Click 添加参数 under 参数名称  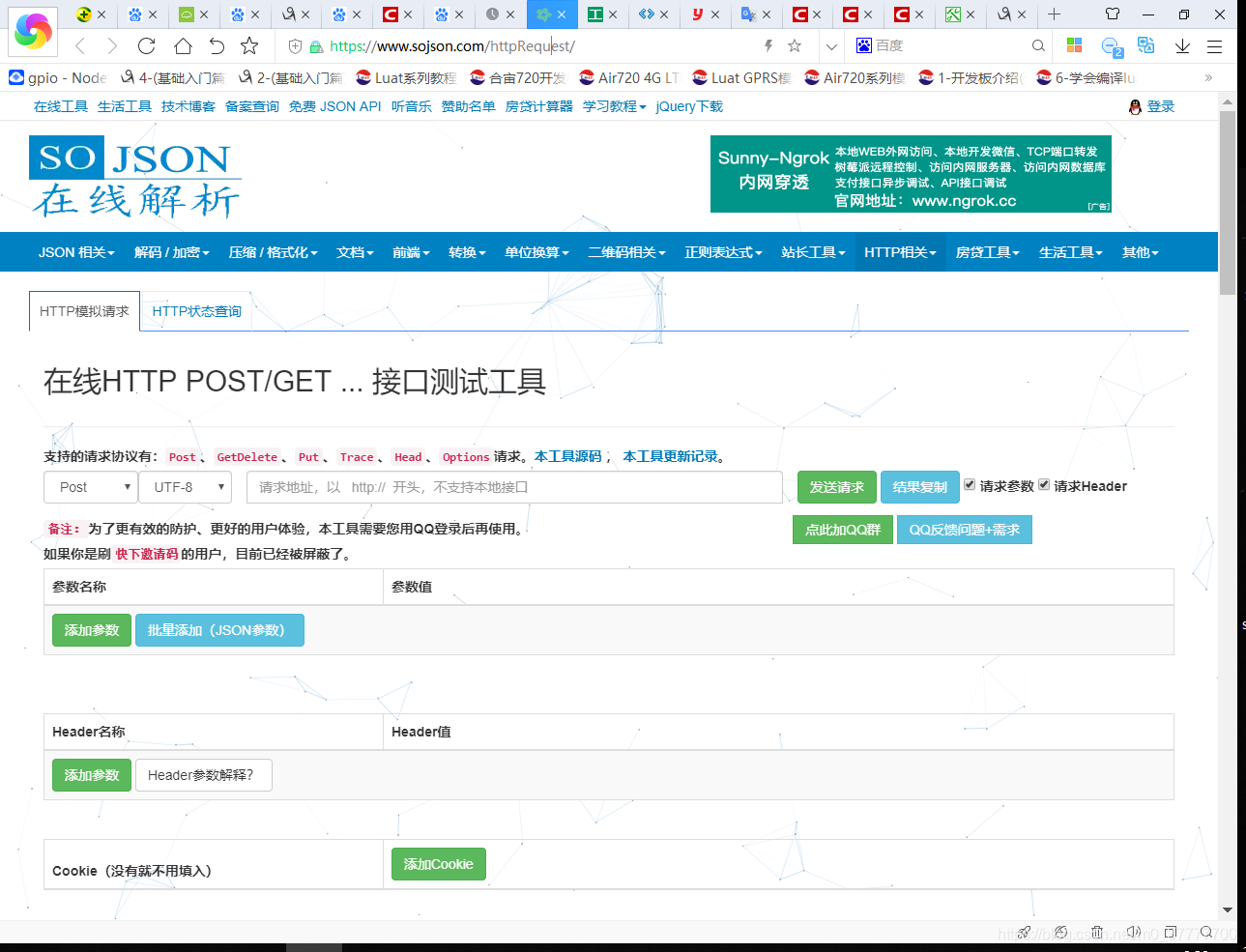pyautogui.click(x=92, y=630)
